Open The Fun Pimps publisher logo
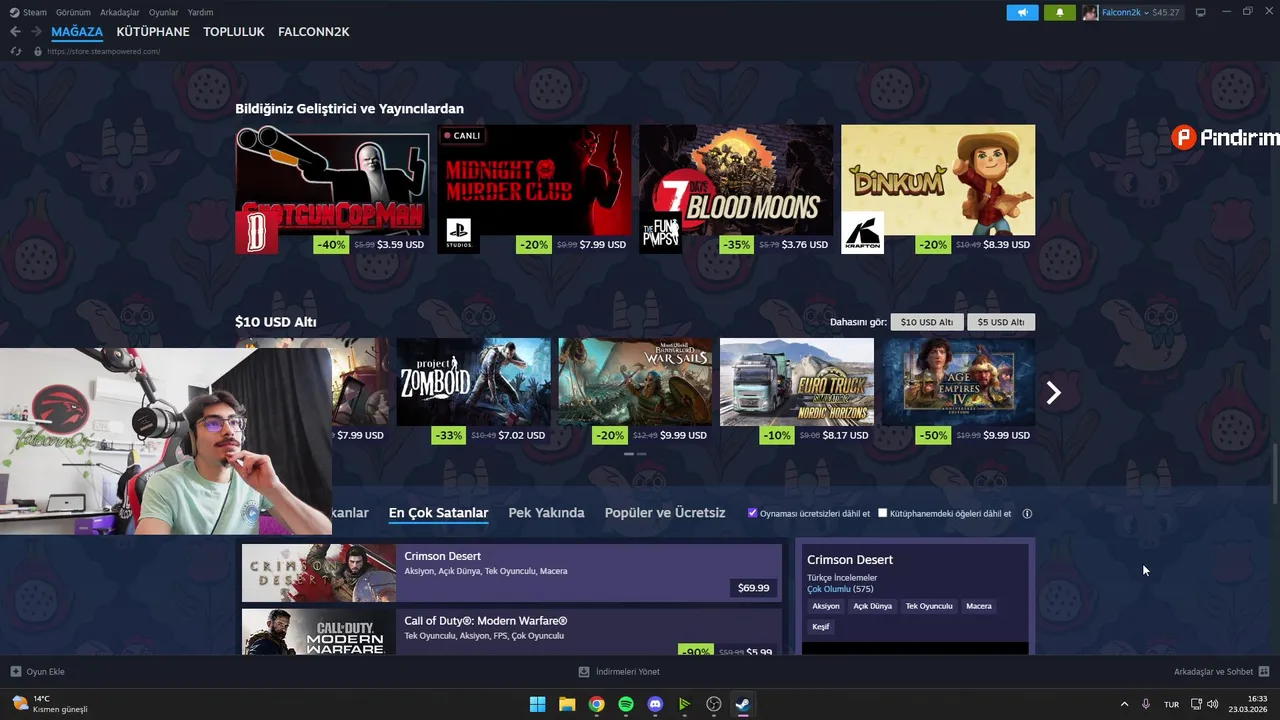This screenshot has width=1280, height=720. pyautogui.click(x=660, y=233)
